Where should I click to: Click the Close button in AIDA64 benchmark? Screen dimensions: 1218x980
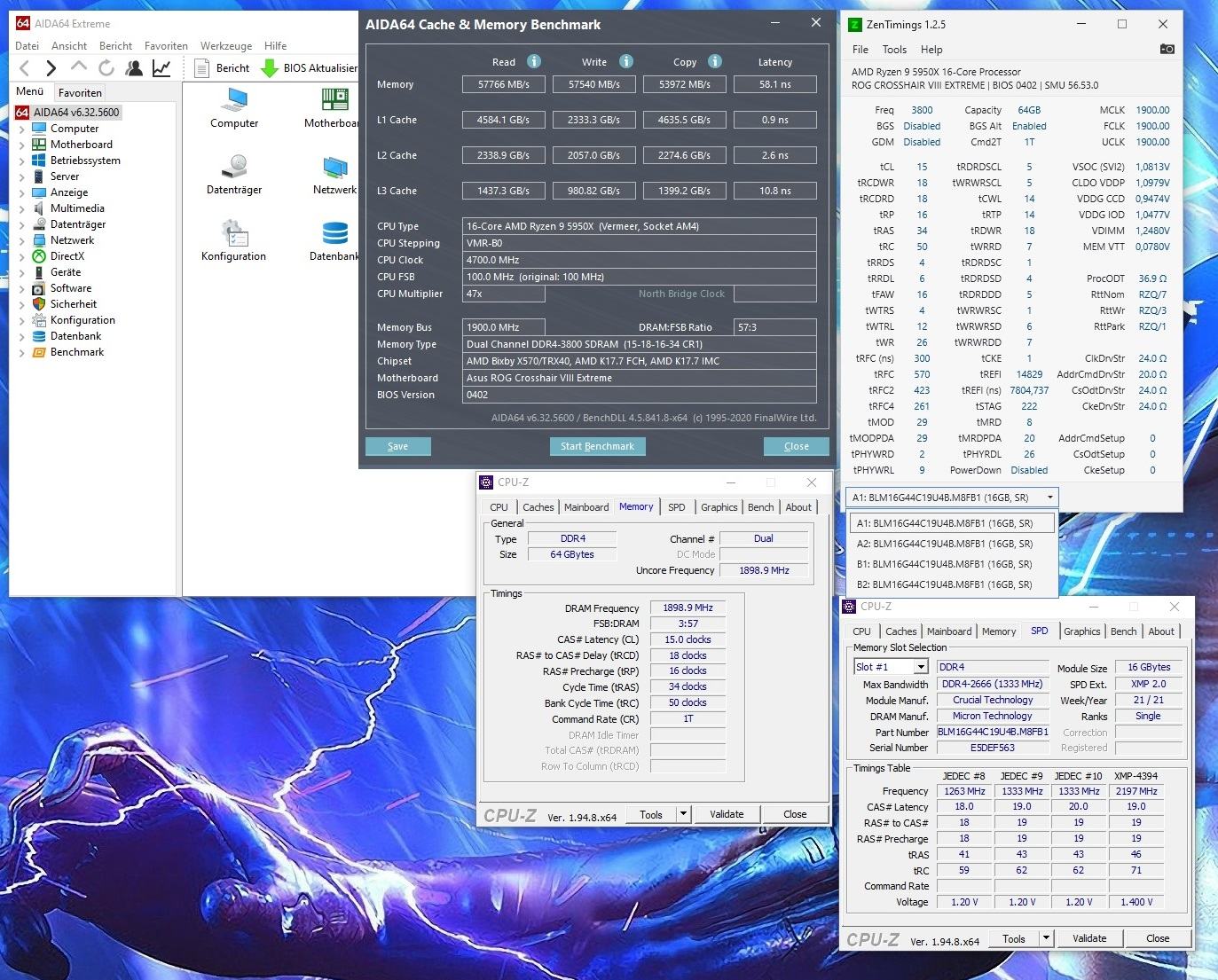tap(796, 446)
